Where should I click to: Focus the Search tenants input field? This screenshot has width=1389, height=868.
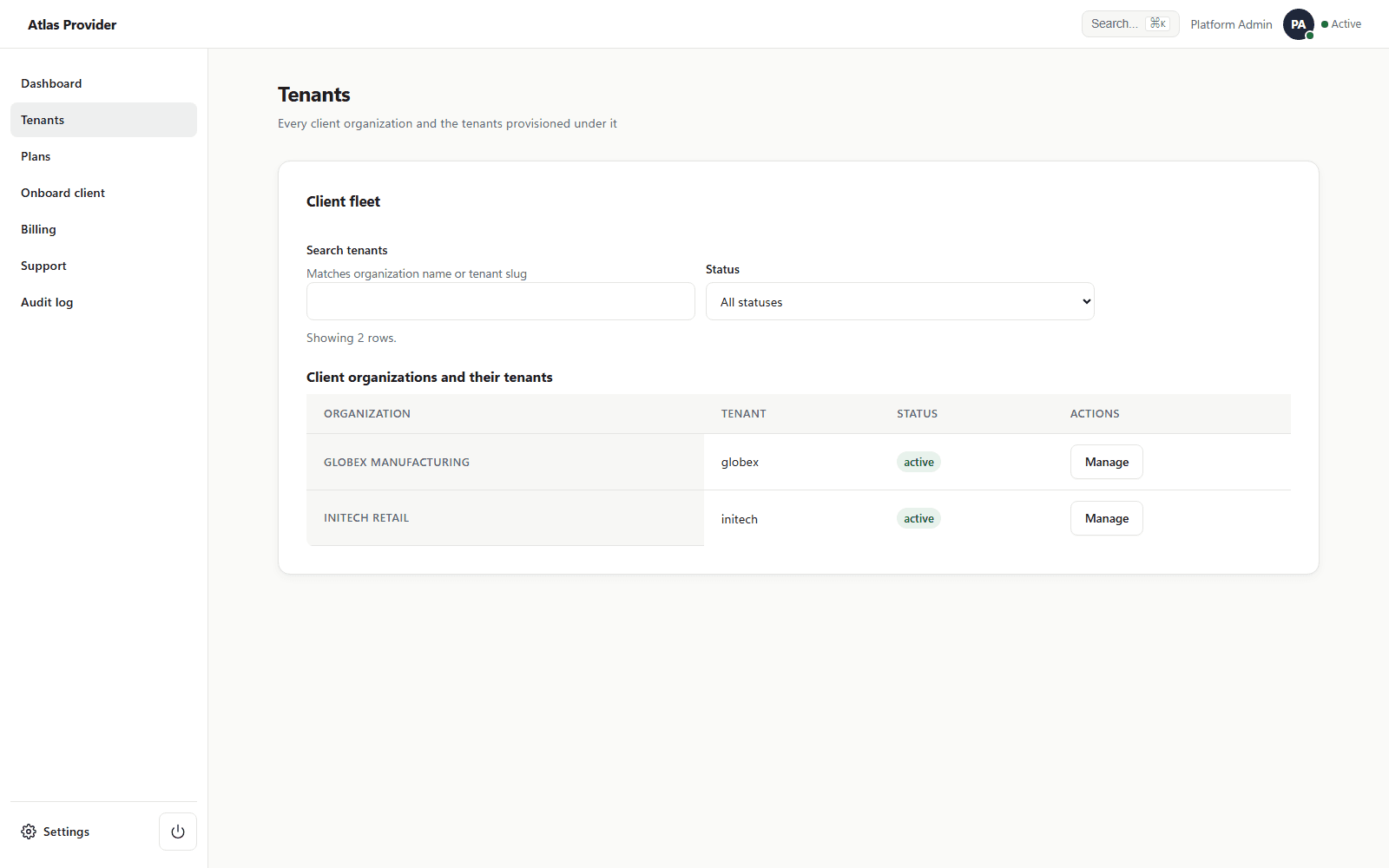pyautogui.click(x=501, y=301)
